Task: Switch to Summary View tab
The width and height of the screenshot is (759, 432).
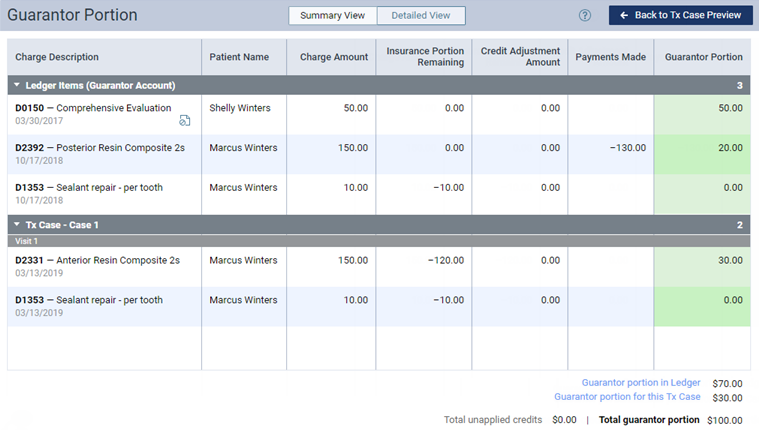Action: [333, 16]
